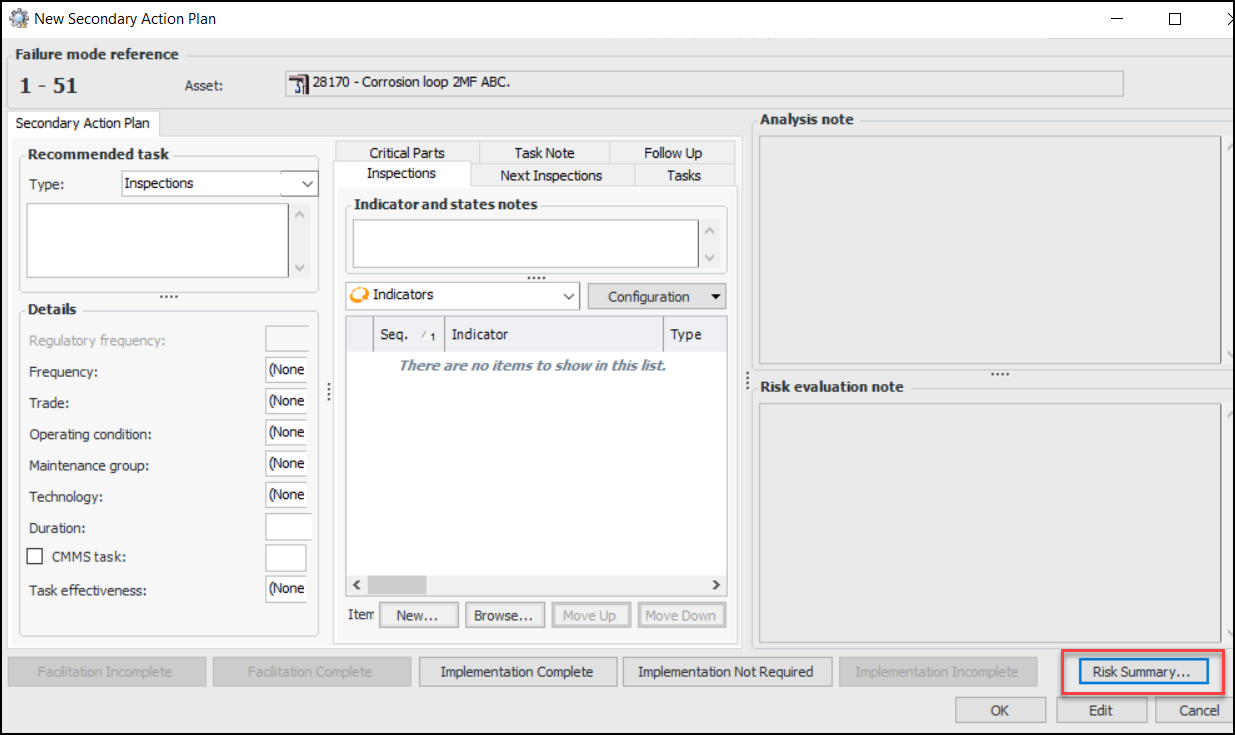Viewport: 1235px width, 735px height.
Task: Go to the Next Inspections tab
Action: 551,175
